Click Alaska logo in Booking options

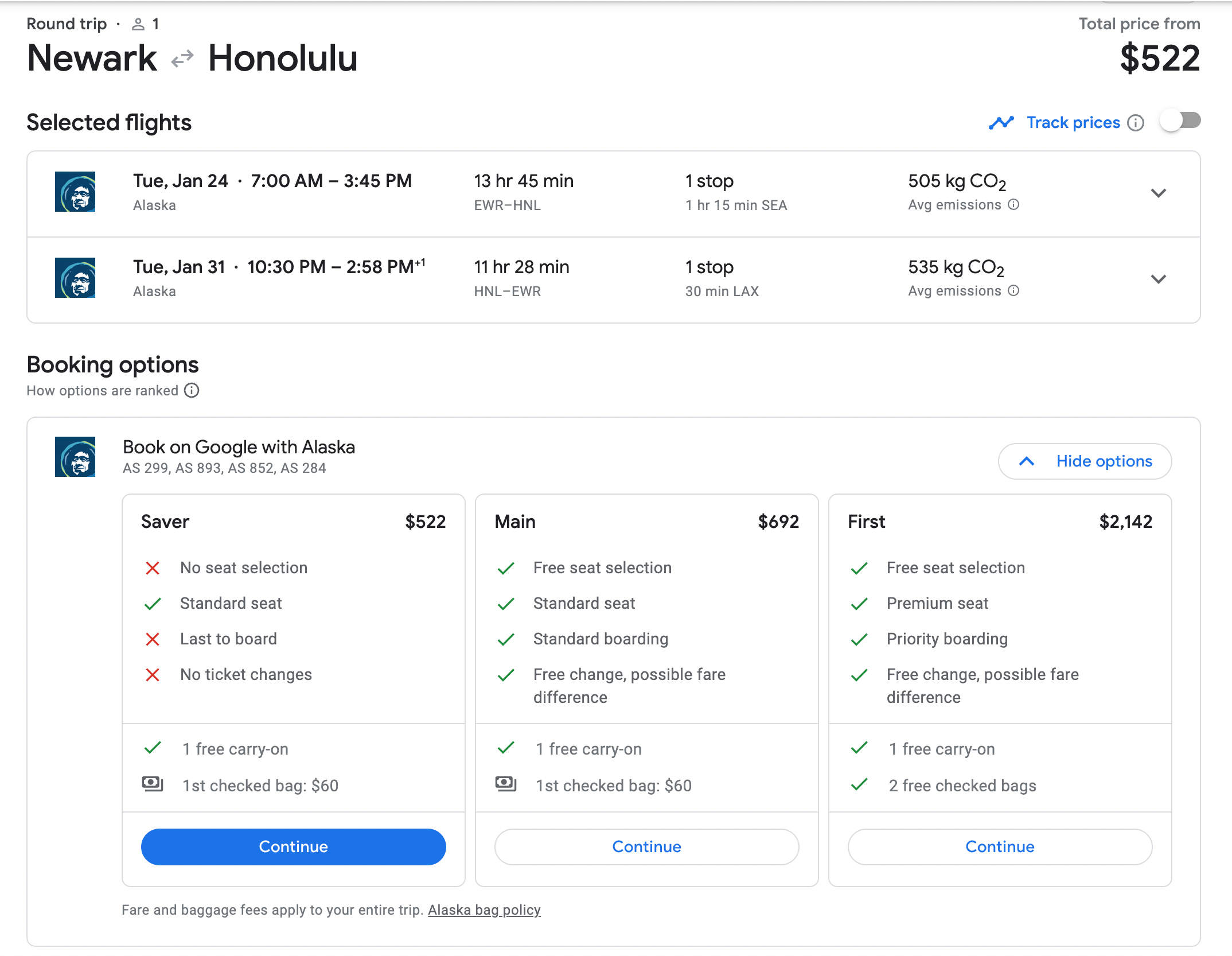coord(75,457)
